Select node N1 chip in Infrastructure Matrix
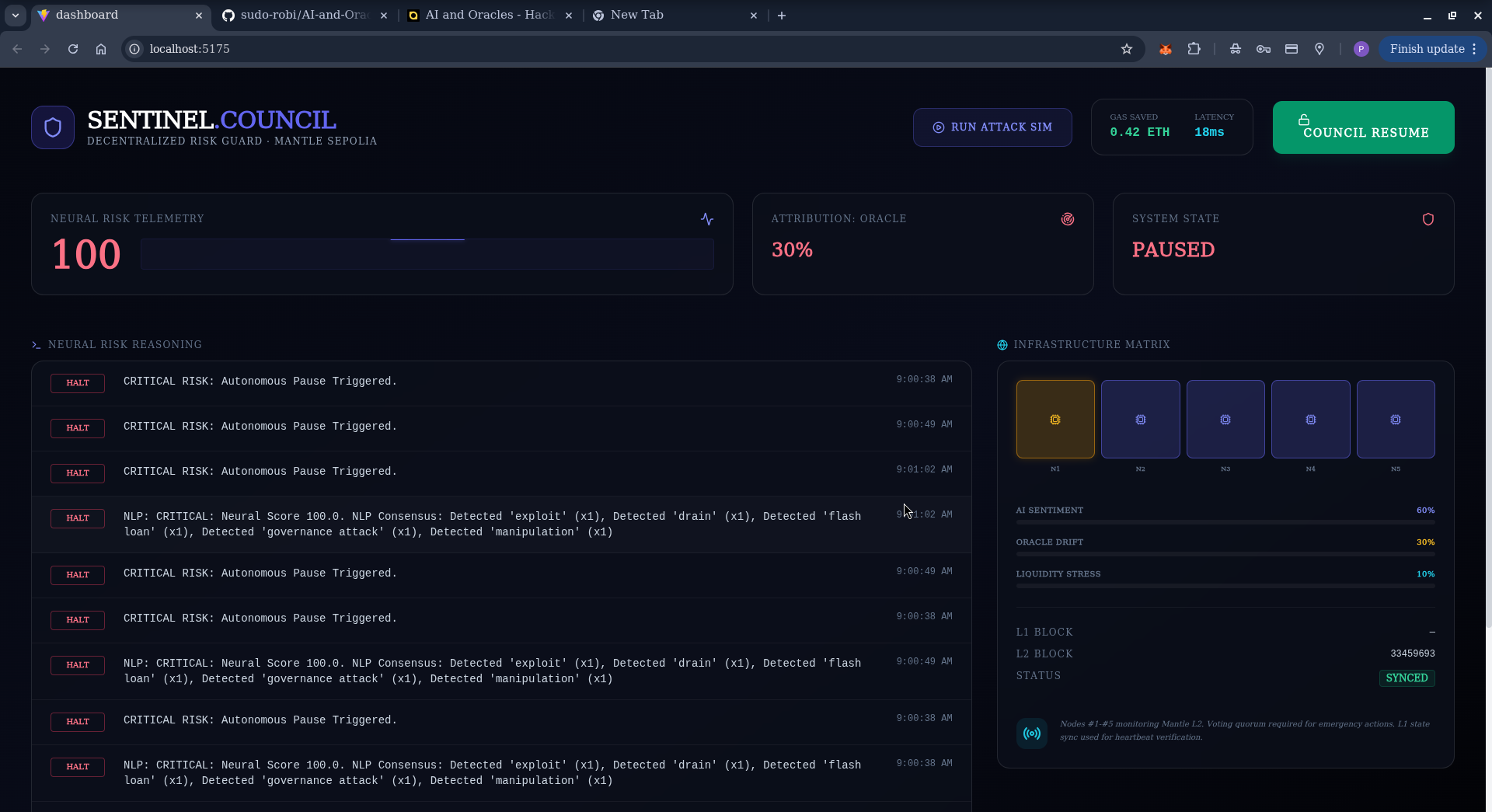Image resolution: width=1492 pixels, height=812 pixels. coord(1055,420)
